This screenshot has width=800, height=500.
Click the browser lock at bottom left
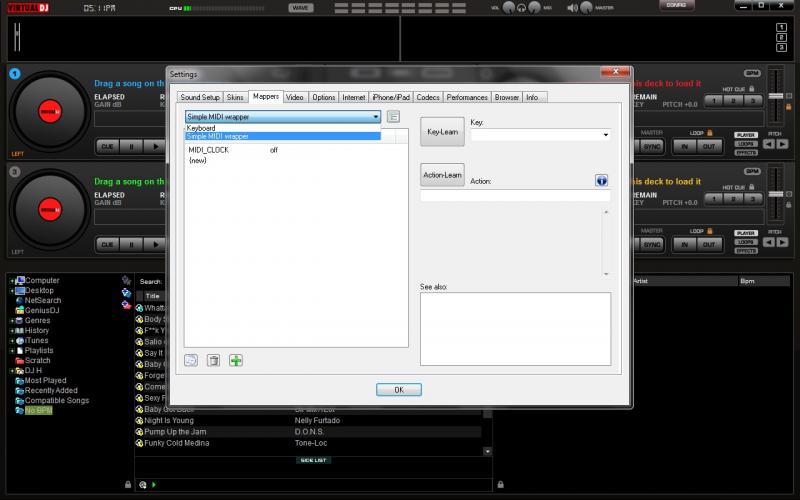tap(128, 484)
